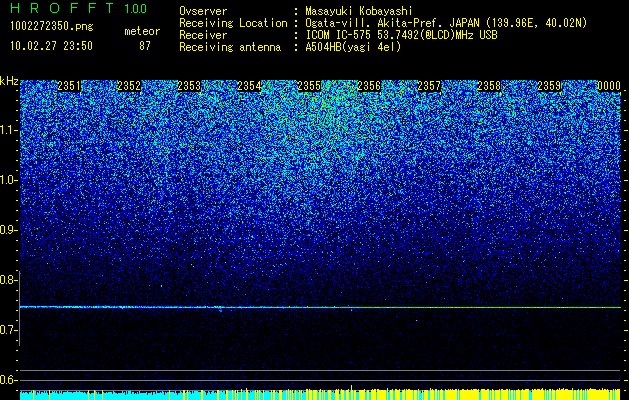This screenshot has height=400, width=629.
Task: Click the 0.7 kHz axis tick label
Action: (x=7, y=330)
